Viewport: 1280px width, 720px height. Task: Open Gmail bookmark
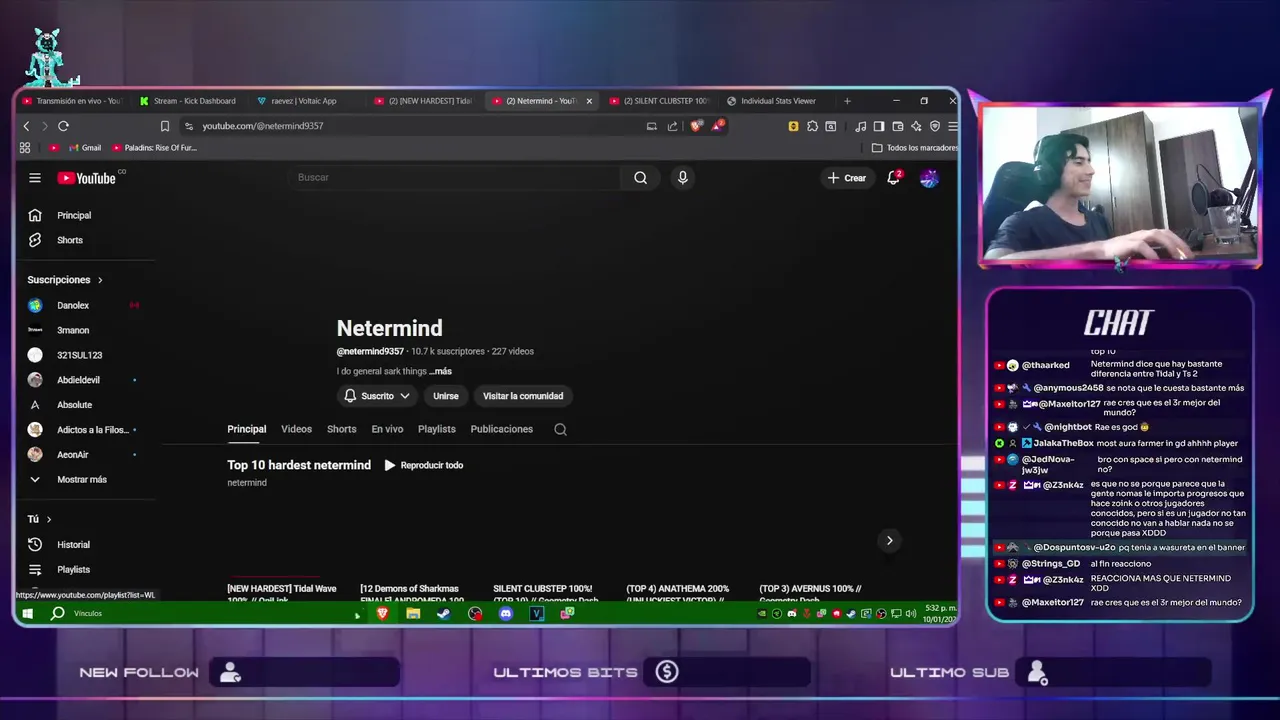pyautogui.click(x=85, y=148)
